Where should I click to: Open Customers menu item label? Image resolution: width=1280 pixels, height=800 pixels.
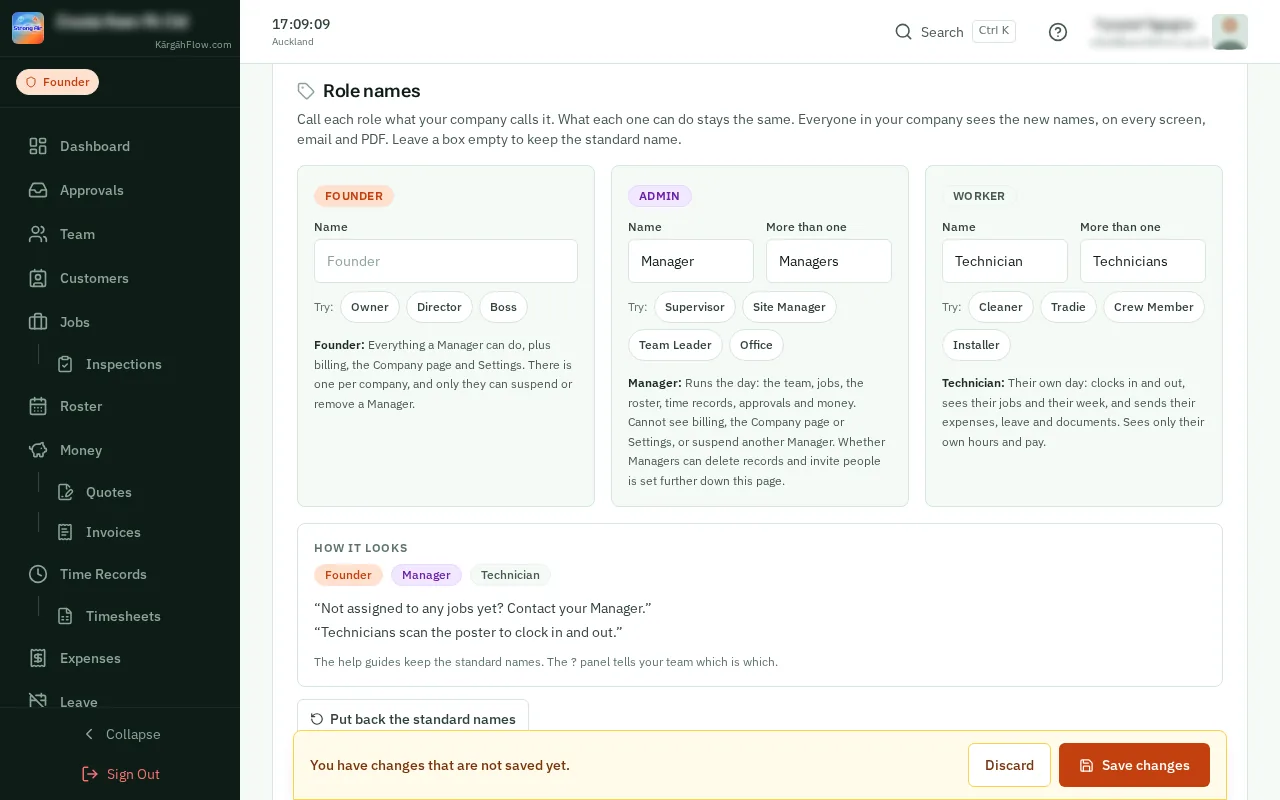click(94, 278)
